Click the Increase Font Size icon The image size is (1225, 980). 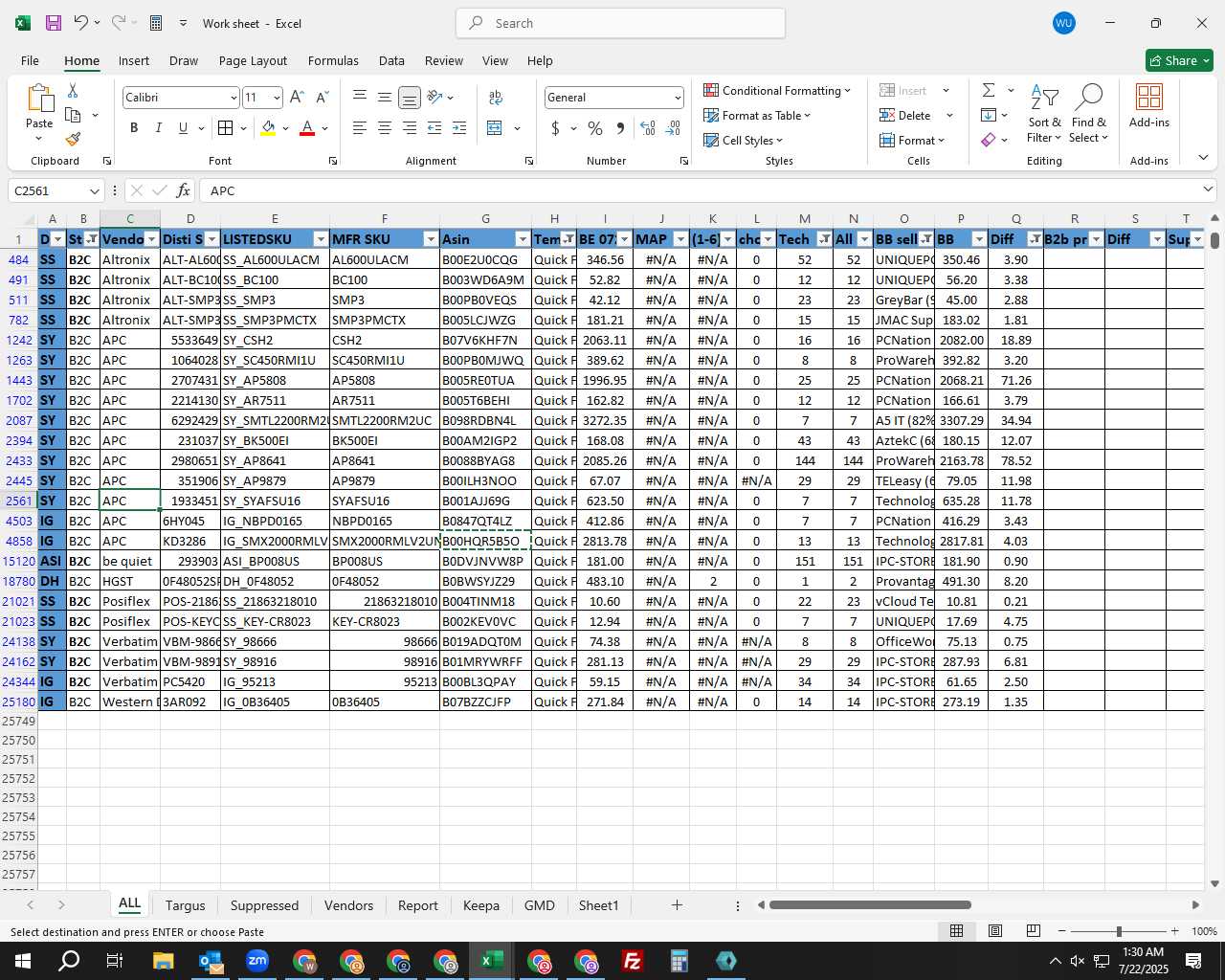click(297, 98)
